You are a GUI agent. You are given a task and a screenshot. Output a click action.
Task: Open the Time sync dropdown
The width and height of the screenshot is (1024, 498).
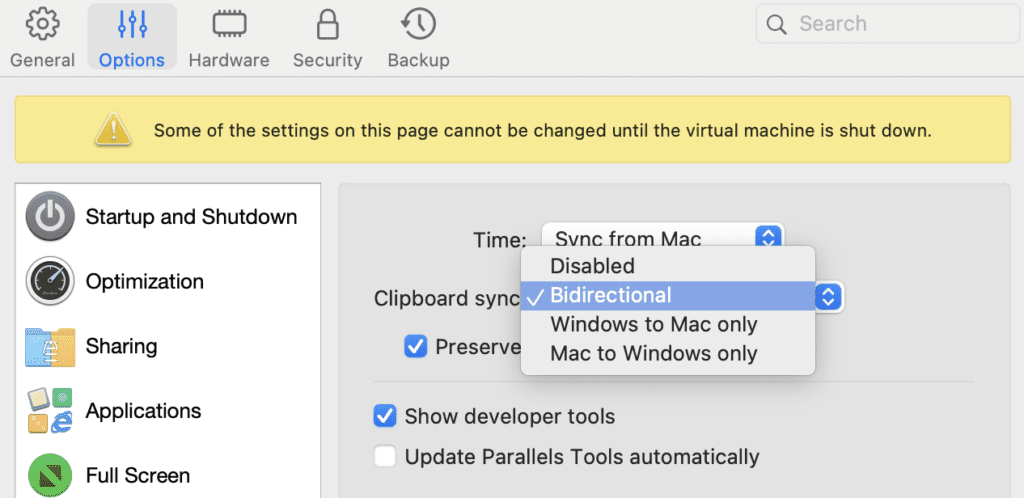[767, 237]
